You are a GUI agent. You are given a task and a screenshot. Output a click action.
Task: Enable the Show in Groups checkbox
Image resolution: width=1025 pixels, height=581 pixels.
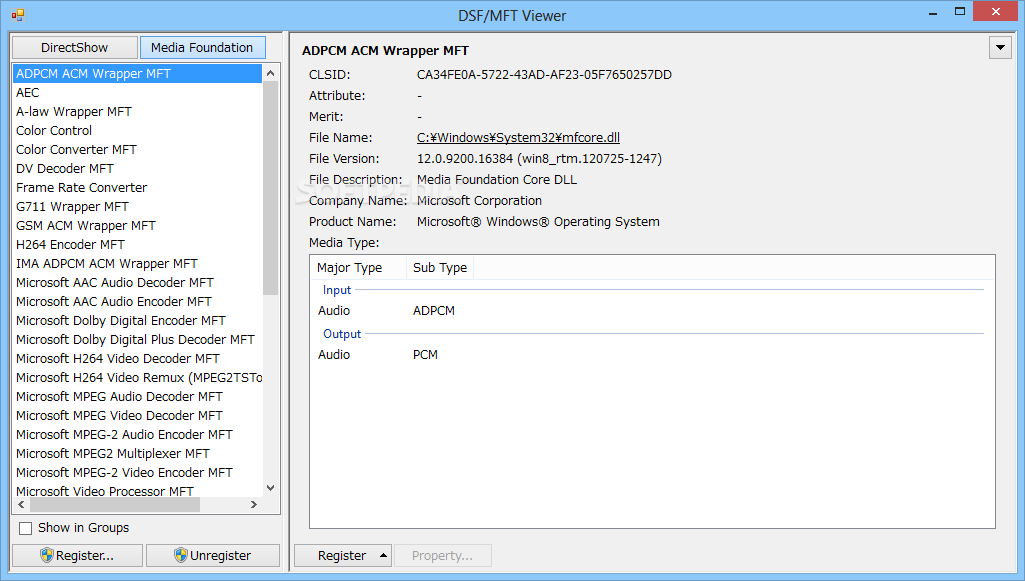pos(25,528)
